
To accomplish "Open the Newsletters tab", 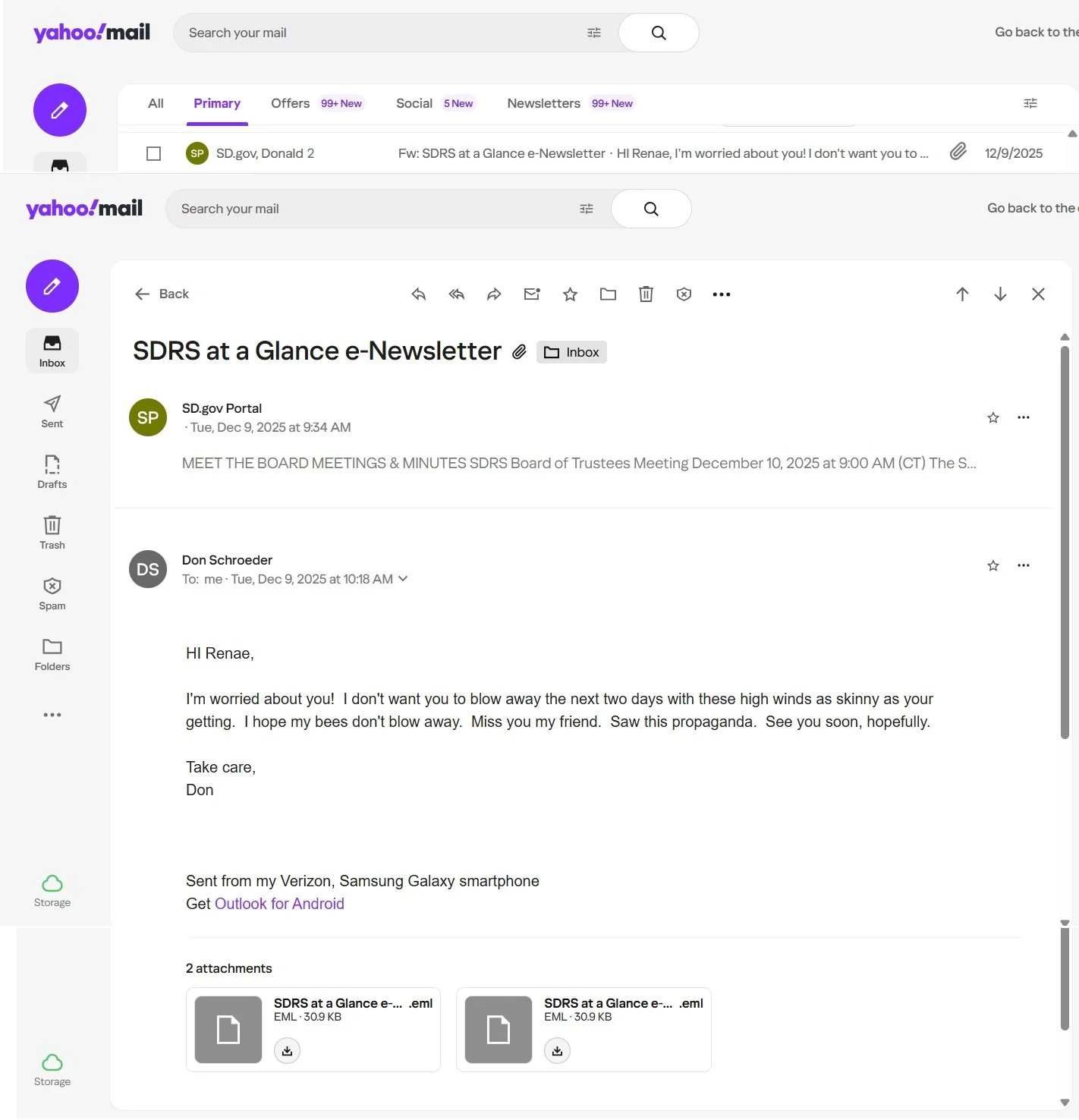I will click(x=543, y=103).
